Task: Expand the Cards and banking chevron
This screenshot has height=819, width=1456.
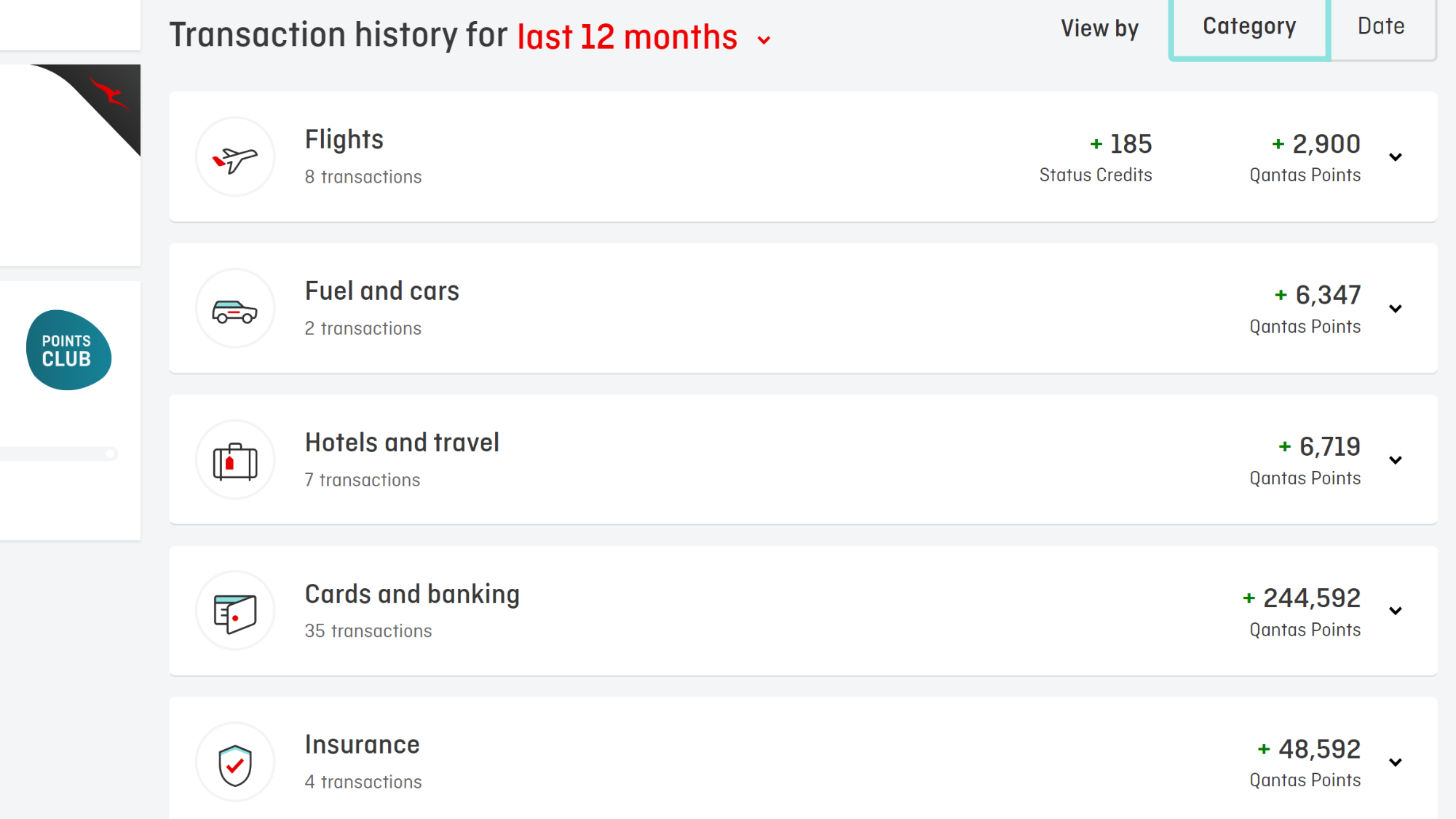Action: [1396, 611]
